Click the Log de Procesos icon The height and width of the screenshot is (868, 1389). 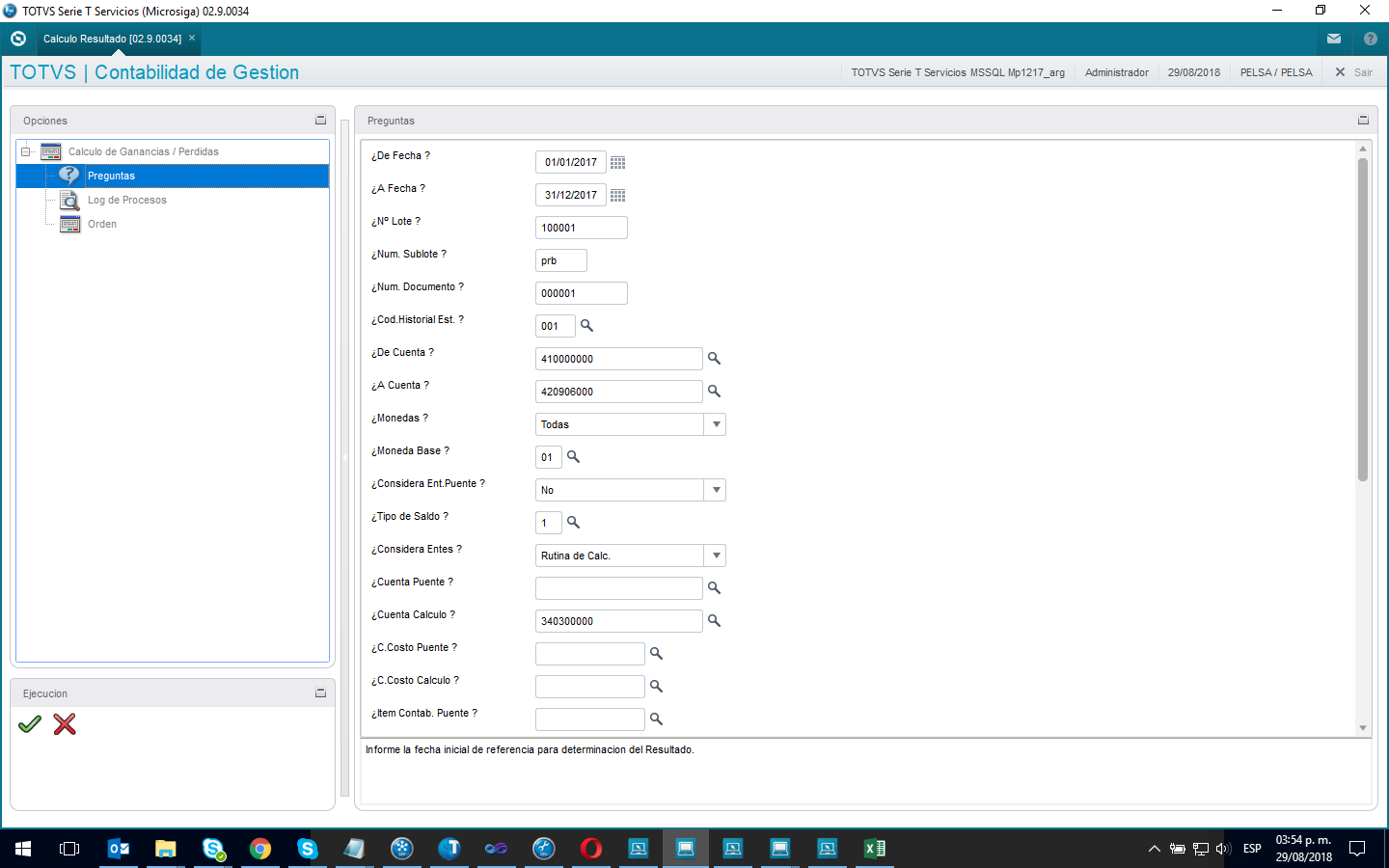coord(69,201)
